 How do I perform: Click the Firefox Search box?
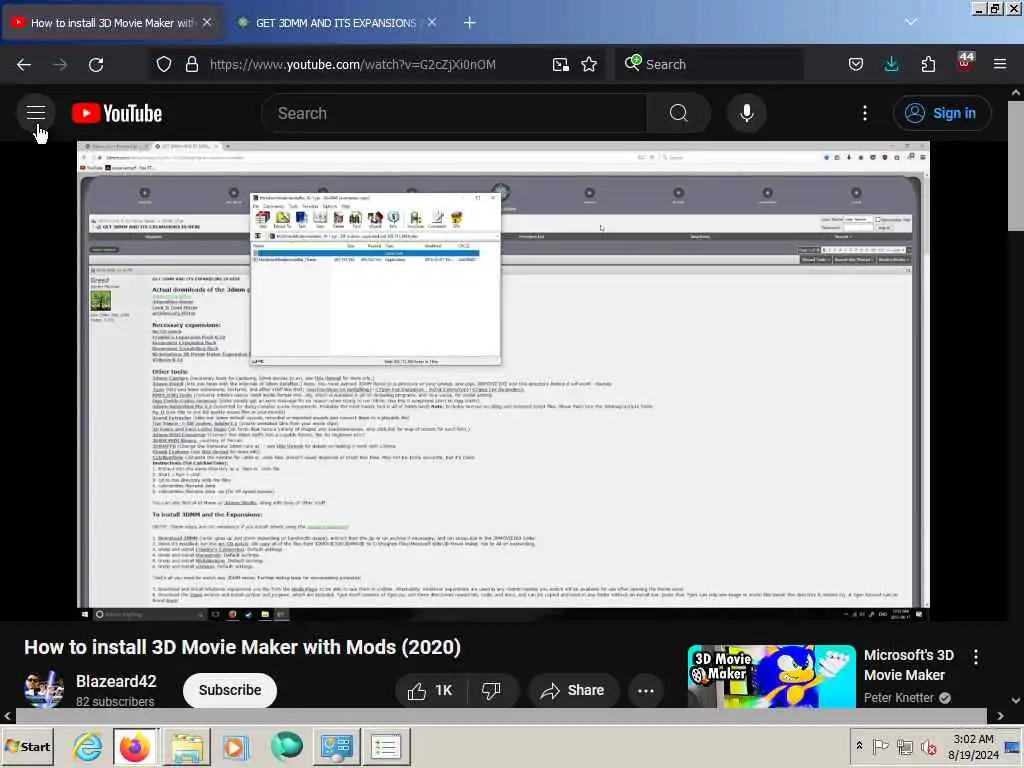(x=709, y=64)
